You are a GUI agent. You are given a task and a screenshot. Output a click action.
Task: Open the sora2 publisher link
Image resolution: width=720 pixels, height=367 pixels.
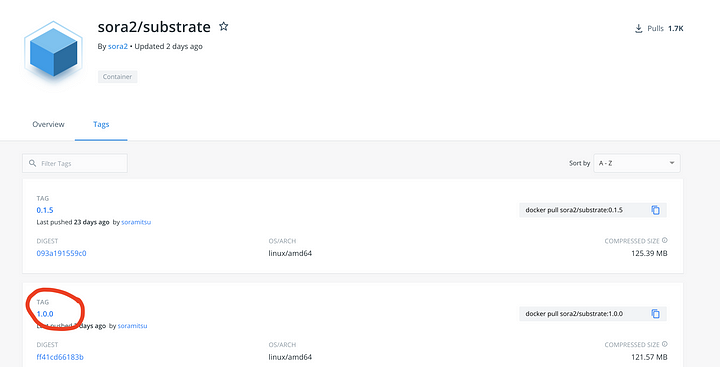[x=118, y=46]
